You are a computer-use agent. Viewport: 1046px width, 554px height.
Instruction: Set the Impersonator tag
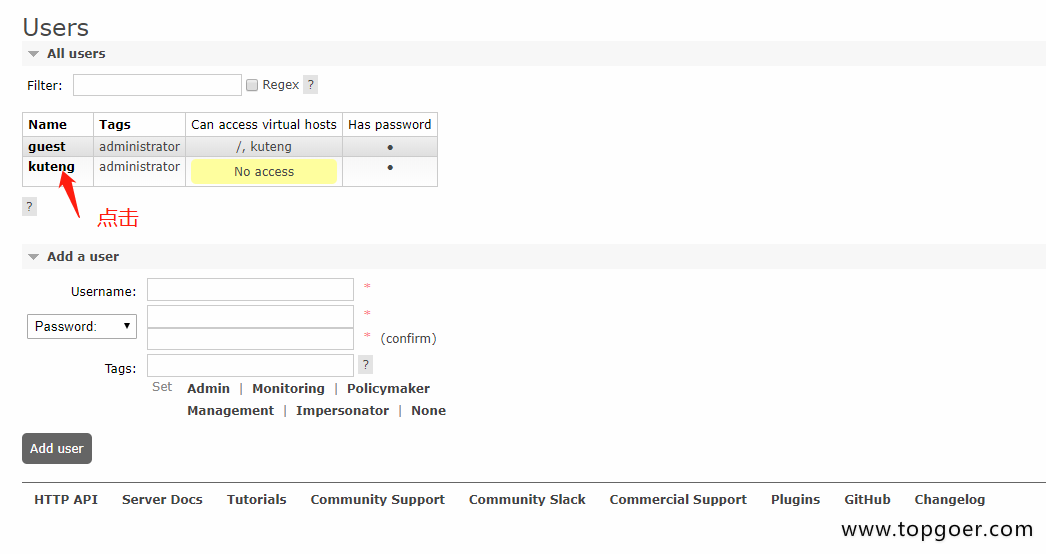342,410
